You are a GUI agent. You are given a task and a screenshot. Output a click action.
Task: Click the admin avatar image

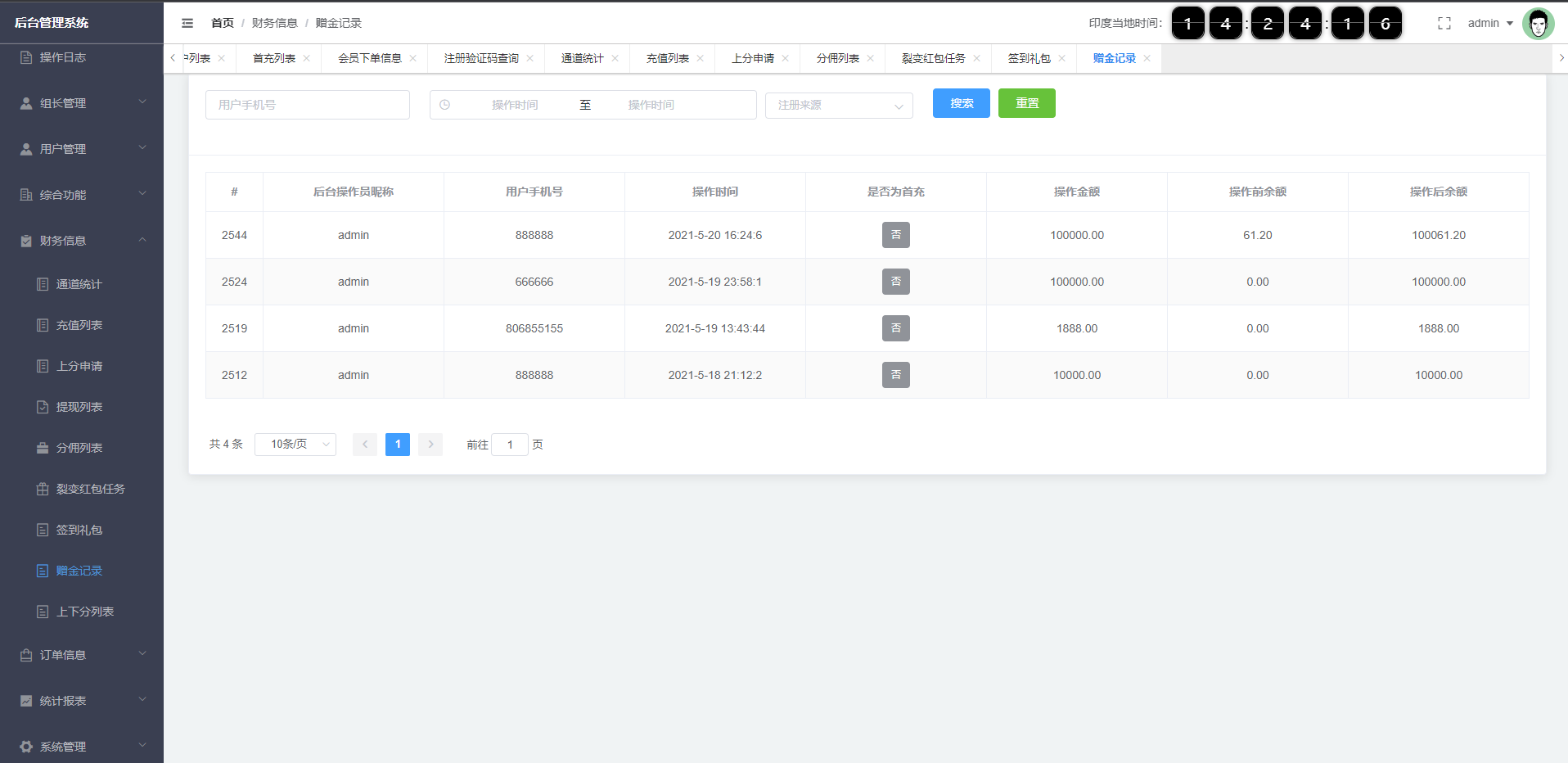(1538, 24)
